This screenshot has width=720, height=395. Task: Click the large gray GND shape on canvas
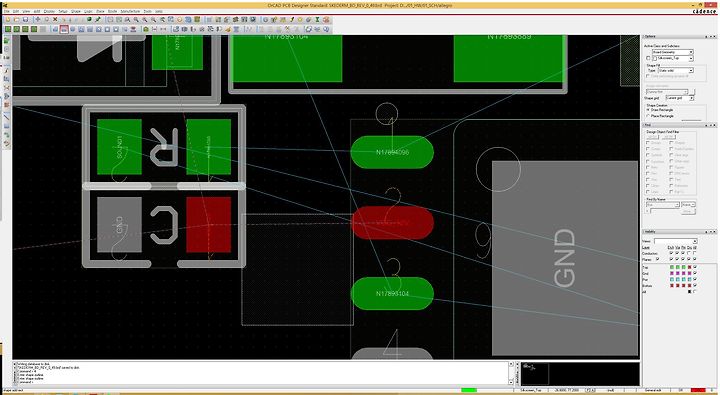(x=565, y=258)
